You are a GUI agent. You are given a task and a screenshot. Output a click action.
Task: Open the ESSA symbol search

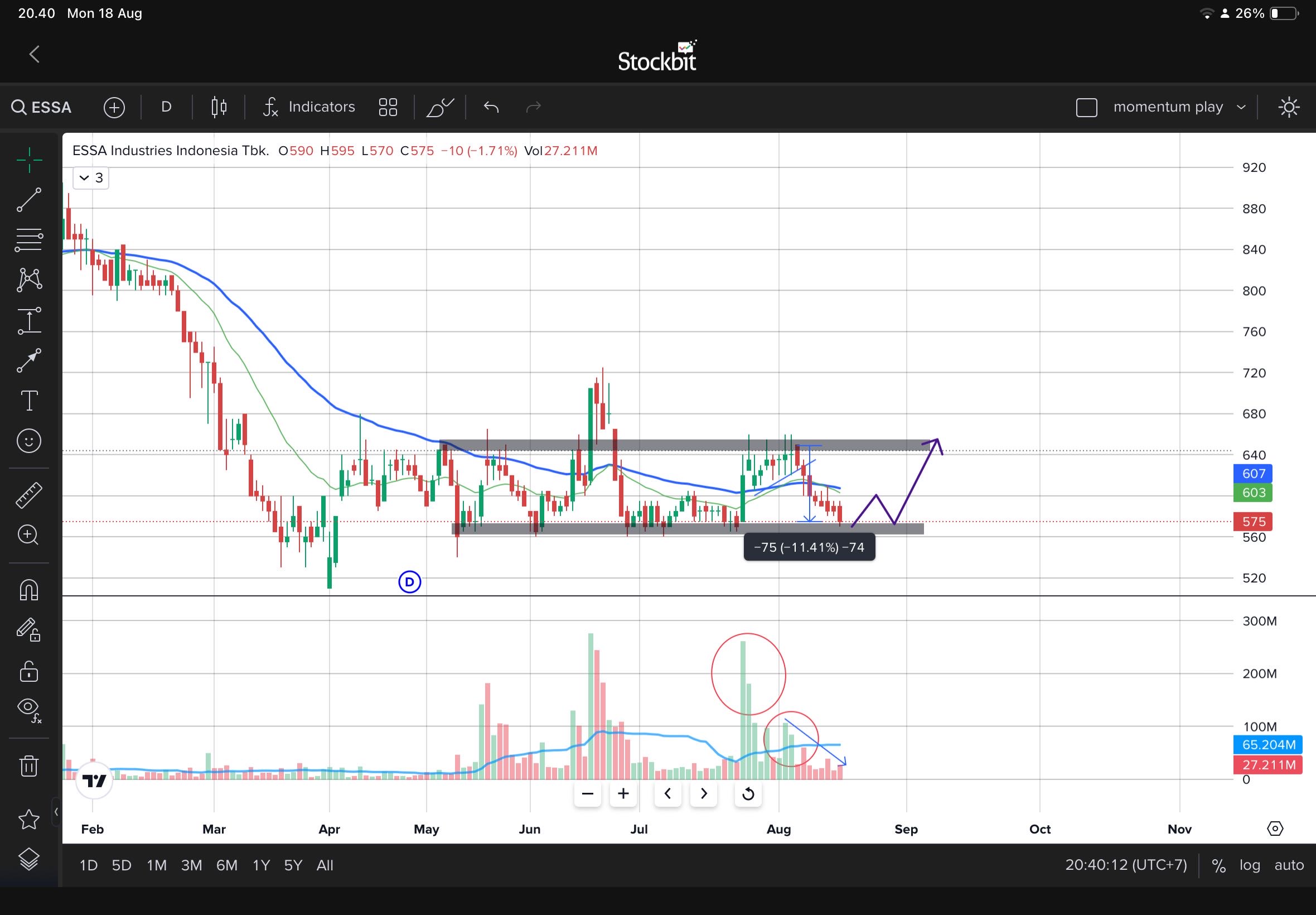pos(42,107)
